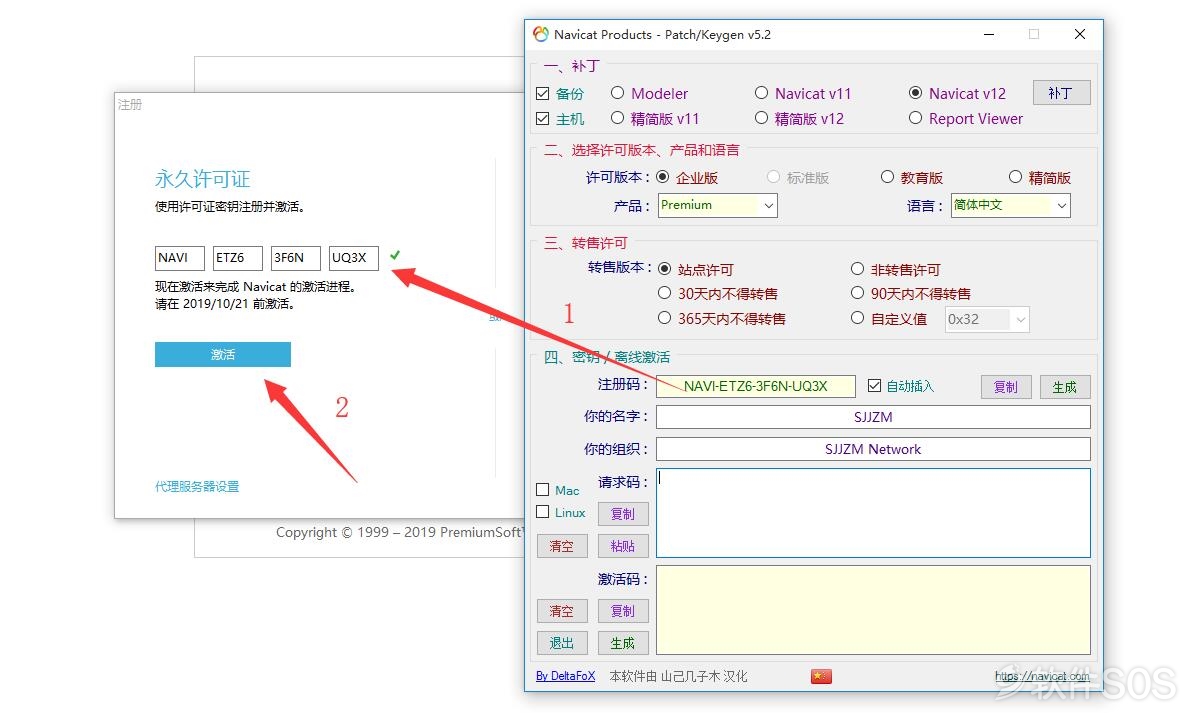Click 生成 to generate the 激活码
Viewport: 1193px width, 713px height.
[623, 643]
